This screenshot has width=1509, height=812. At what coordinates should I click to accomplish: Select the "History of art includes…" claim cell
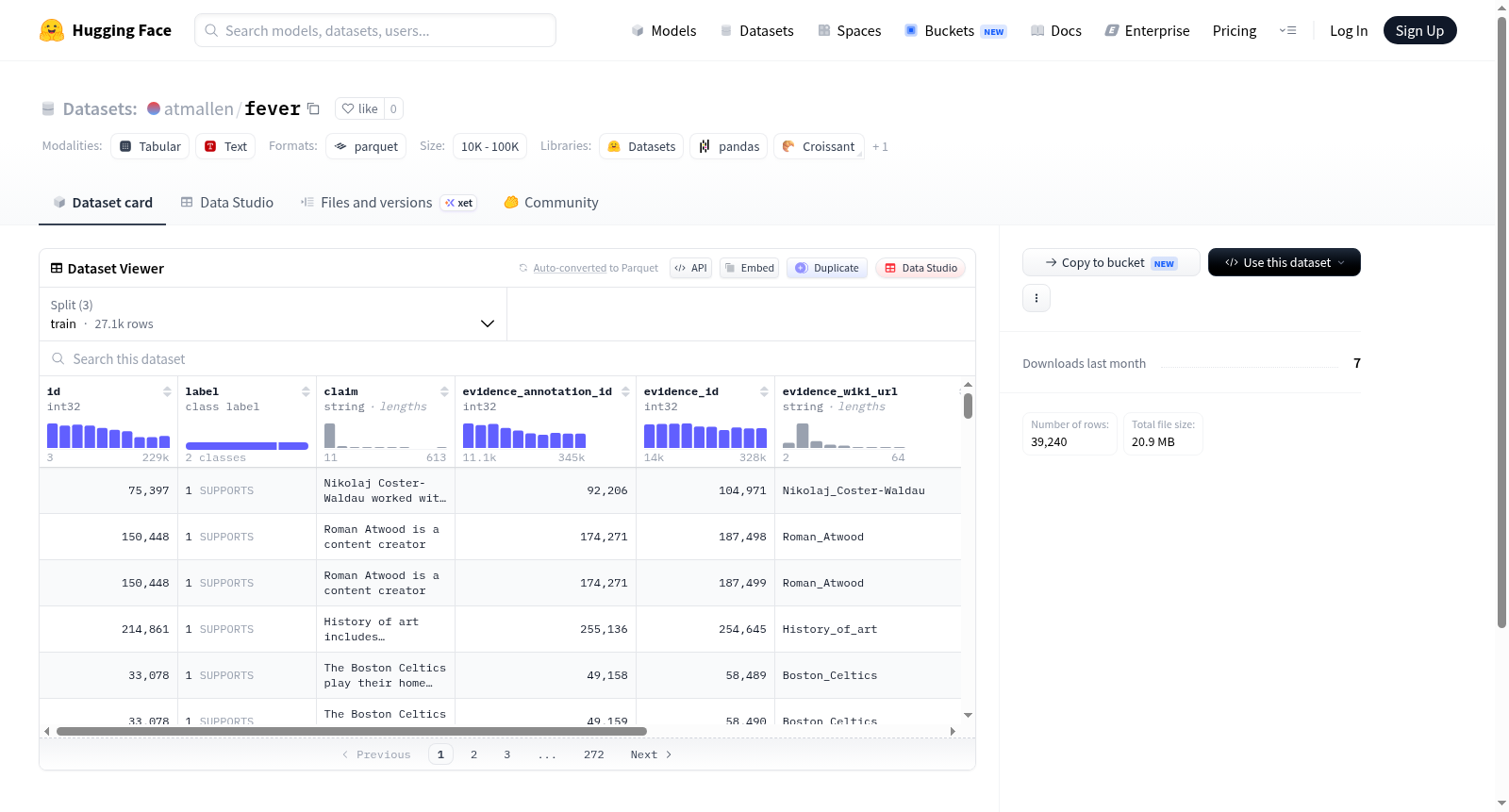(x=385, y=629)
